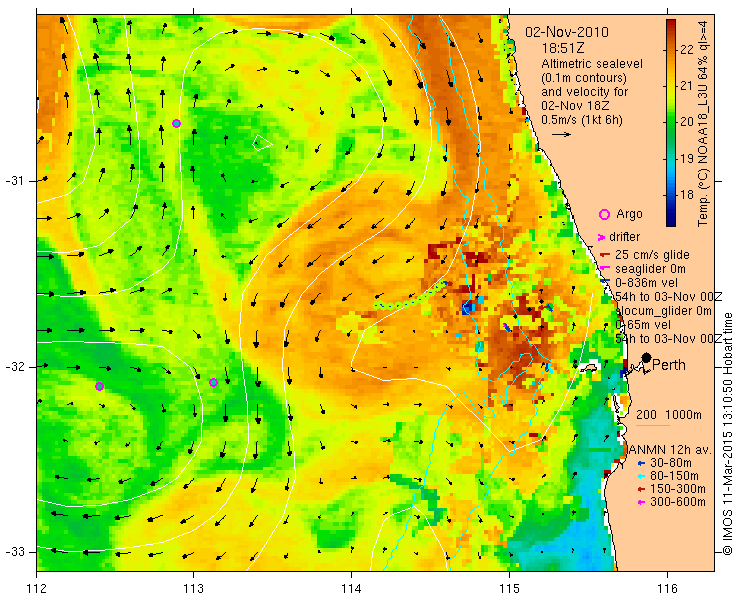Click the magenta seaglider 0m legend marker
Image resolution: width=740 pixels, height=600 pixels.
[603, 269]
